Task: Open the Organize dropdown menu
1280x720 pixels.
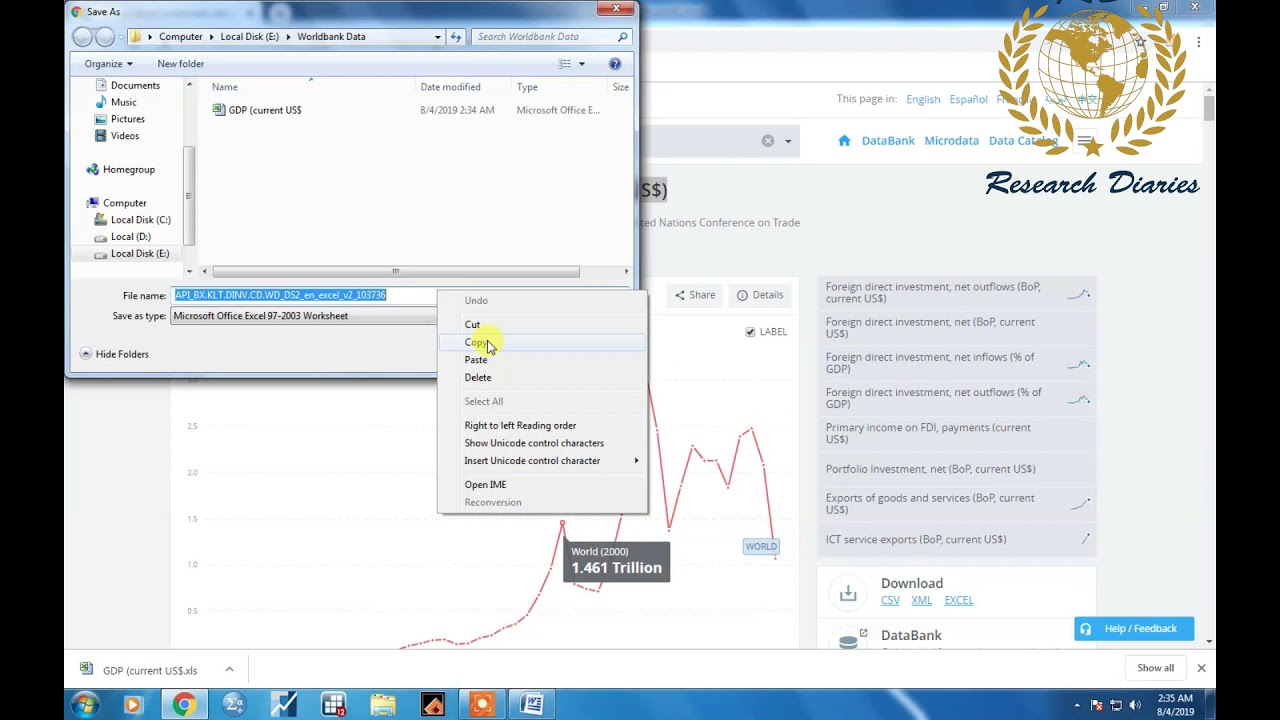Action: (108, 64)
